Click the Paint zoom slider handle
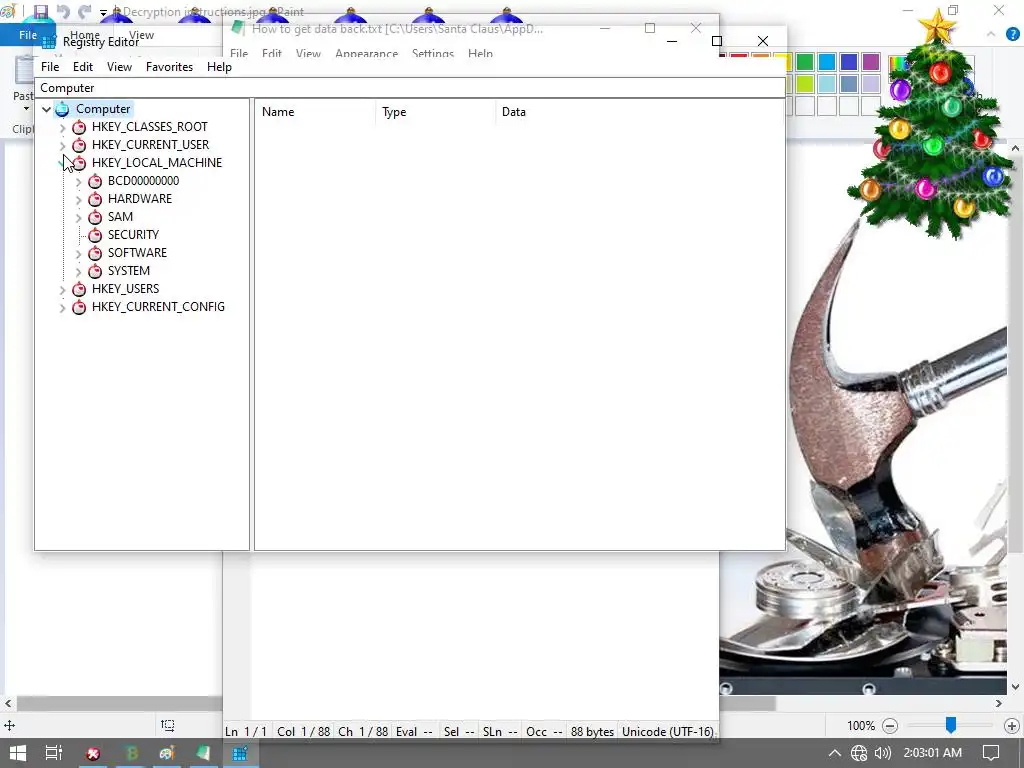This screenshot has height=768, width=1024. (x=951, y=724)
